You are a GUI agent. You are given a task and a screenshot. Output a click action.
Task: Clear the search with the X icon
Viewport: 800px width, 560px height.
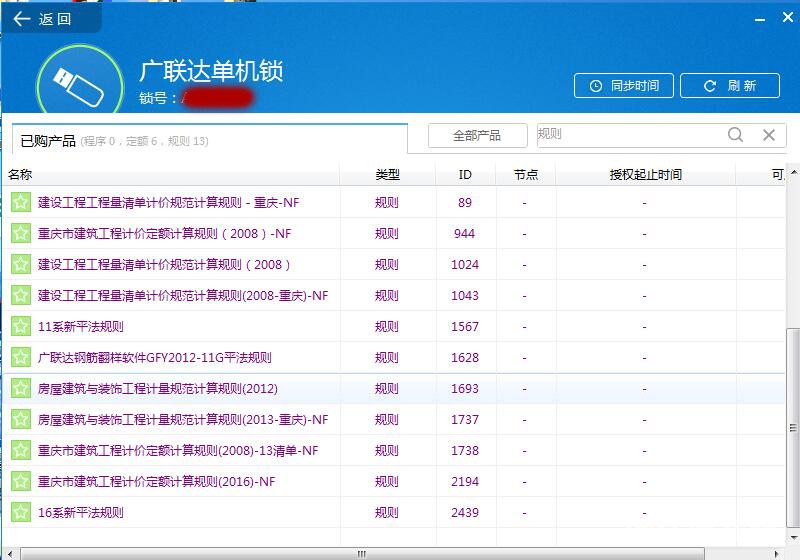click(x=769, y=135)
